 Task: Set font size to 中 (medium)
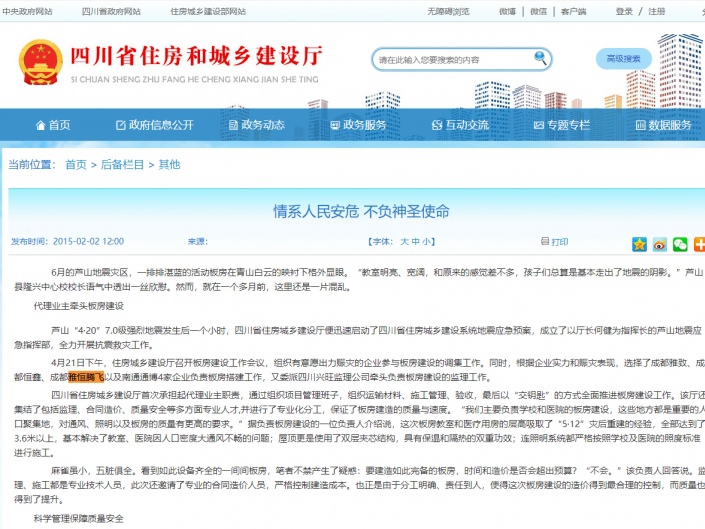click(x=415, y=242)
